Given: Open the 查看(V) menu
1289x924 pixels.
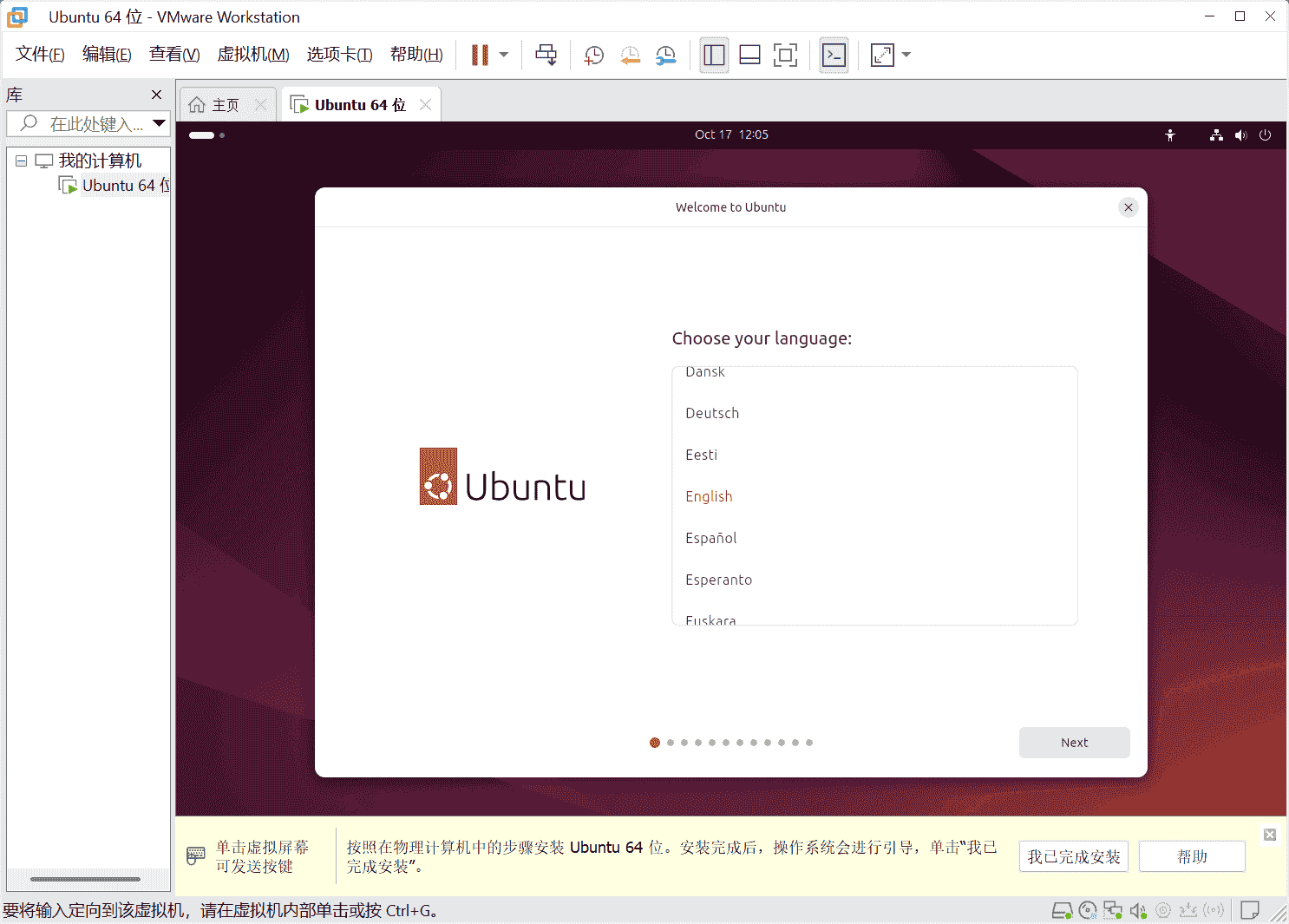Looking at the screenshot, I should coord(174,55).
